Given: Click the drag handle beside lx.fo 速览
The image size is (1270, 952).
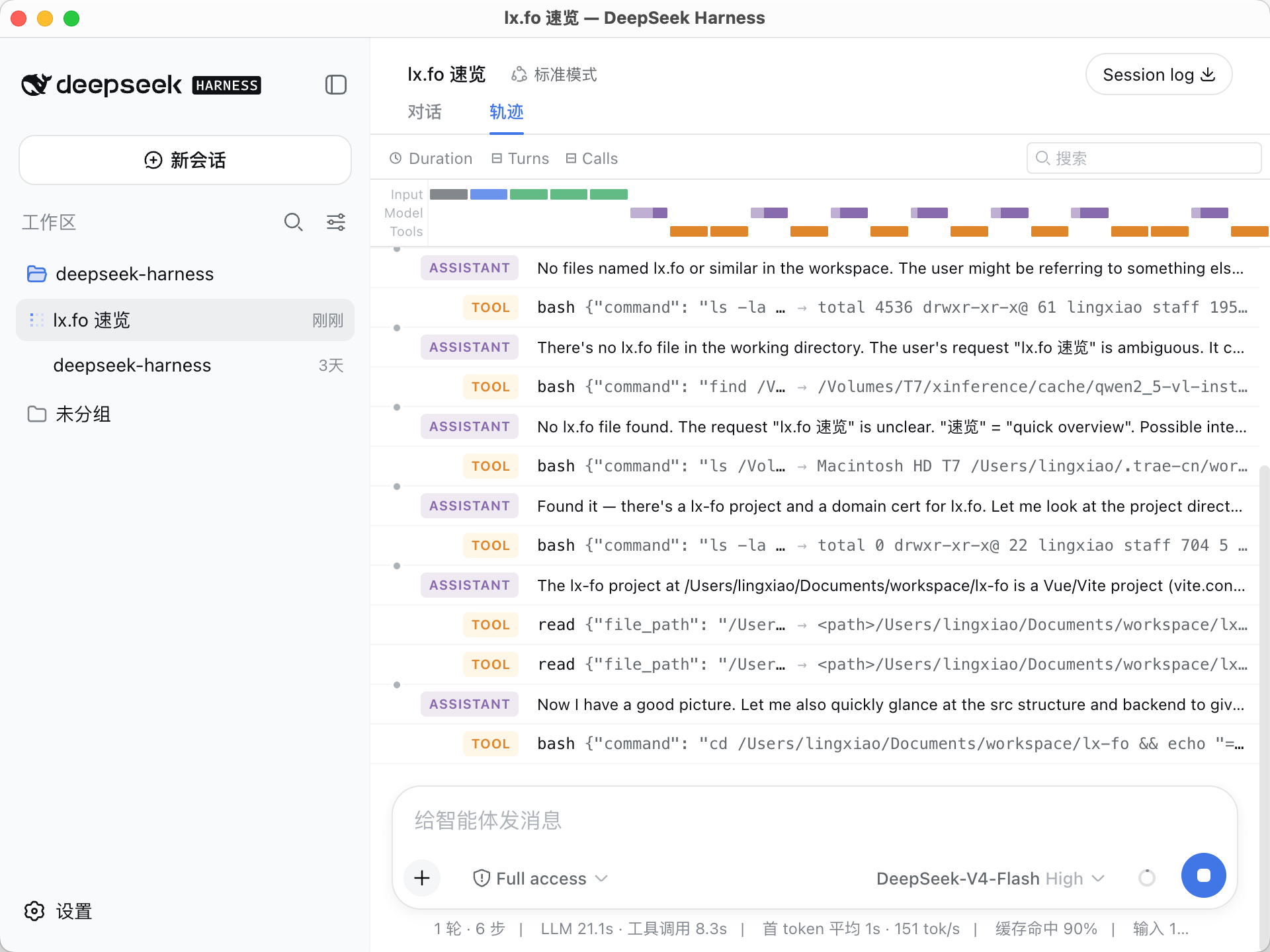Looking at the screenshot, I should click(x=36, y=320).
